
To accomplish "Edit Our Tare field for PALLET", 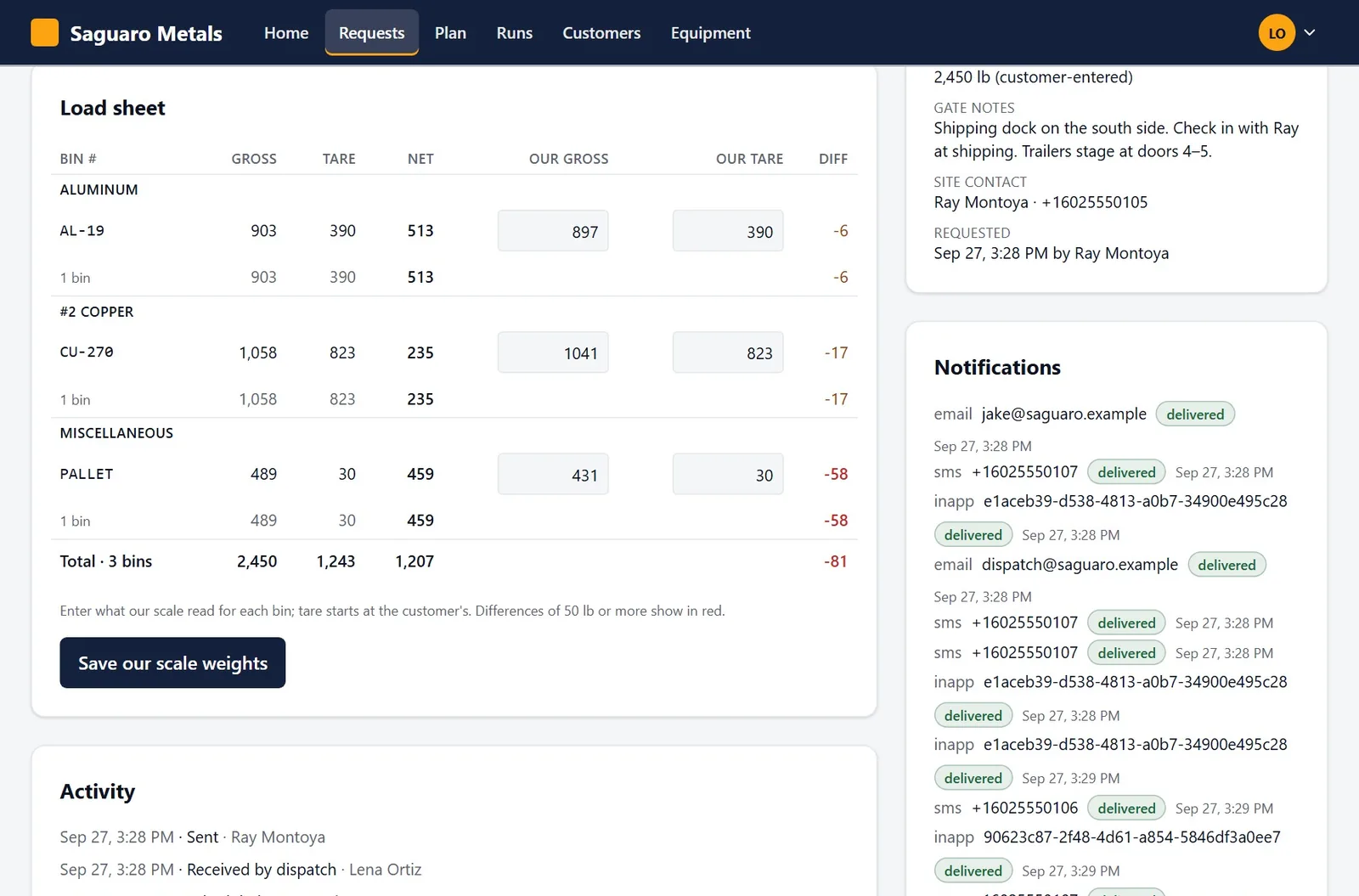I will 728,474.
